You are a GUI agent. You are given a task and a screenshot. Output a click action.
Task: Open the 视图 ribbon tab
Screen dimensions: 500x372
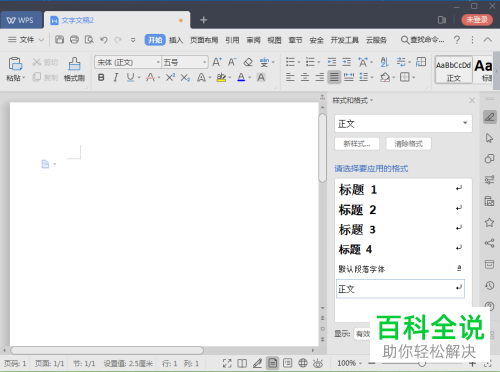coord(274,40)
